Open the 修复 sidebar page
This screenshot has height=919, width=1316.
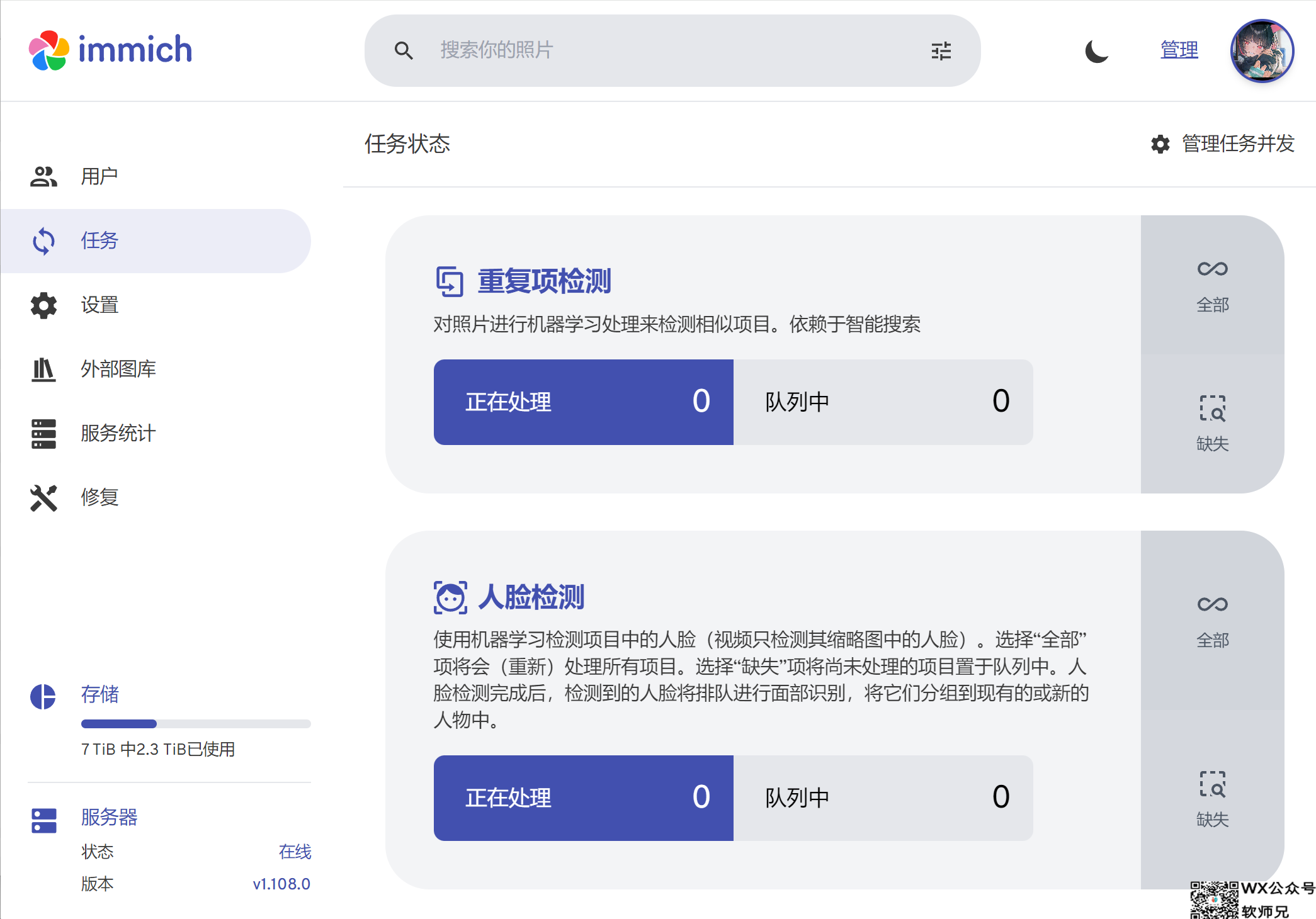pos(99,497)
